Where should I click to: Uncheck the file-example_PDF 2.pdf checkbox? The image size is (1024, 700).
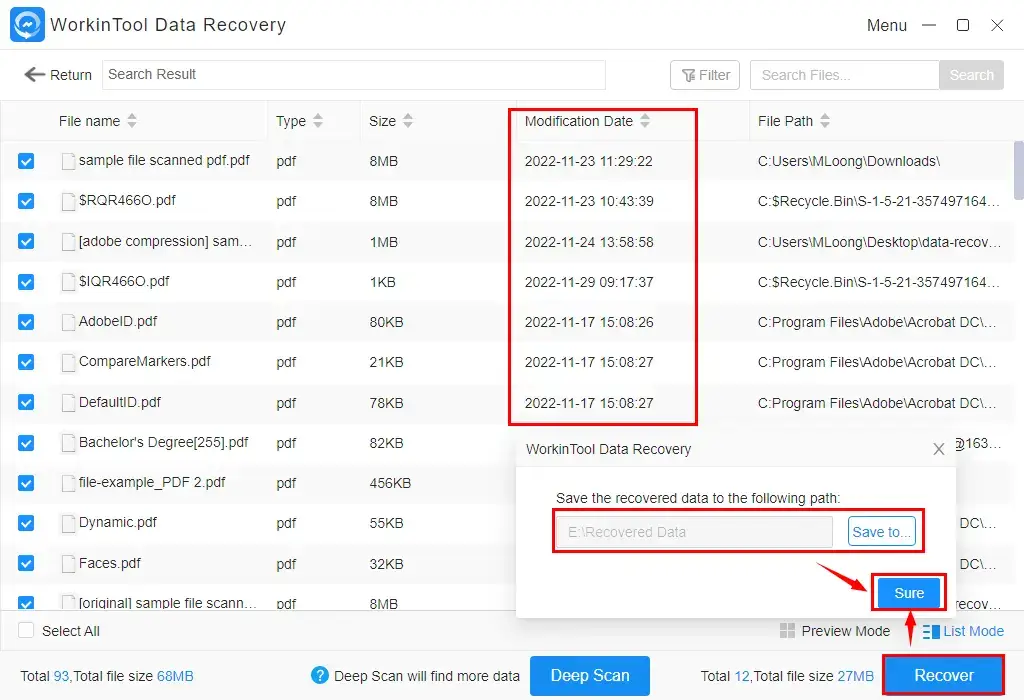(x=26, y=483)
